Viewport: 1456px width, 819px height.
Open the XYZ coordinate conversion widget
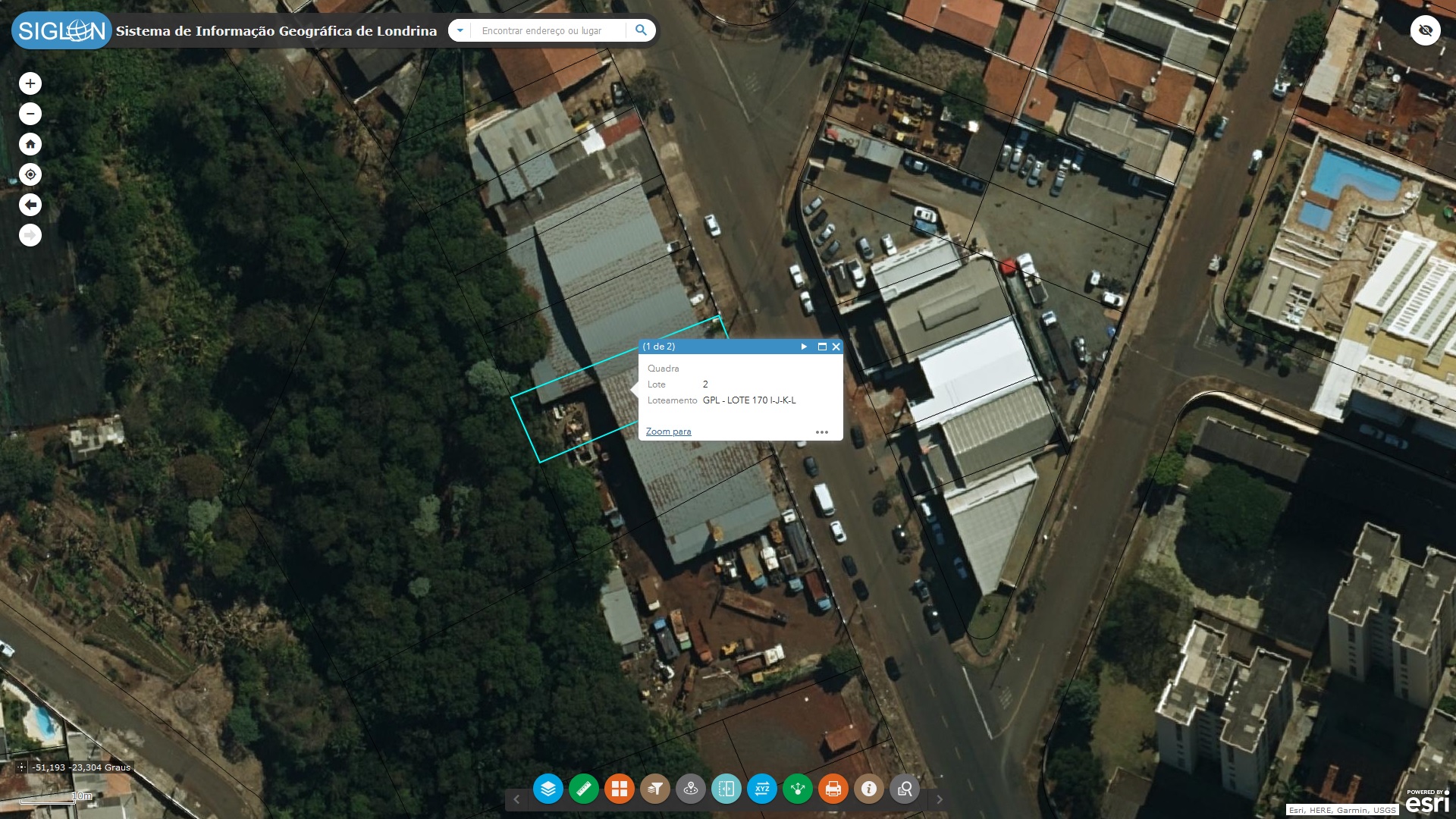[762, 789]
